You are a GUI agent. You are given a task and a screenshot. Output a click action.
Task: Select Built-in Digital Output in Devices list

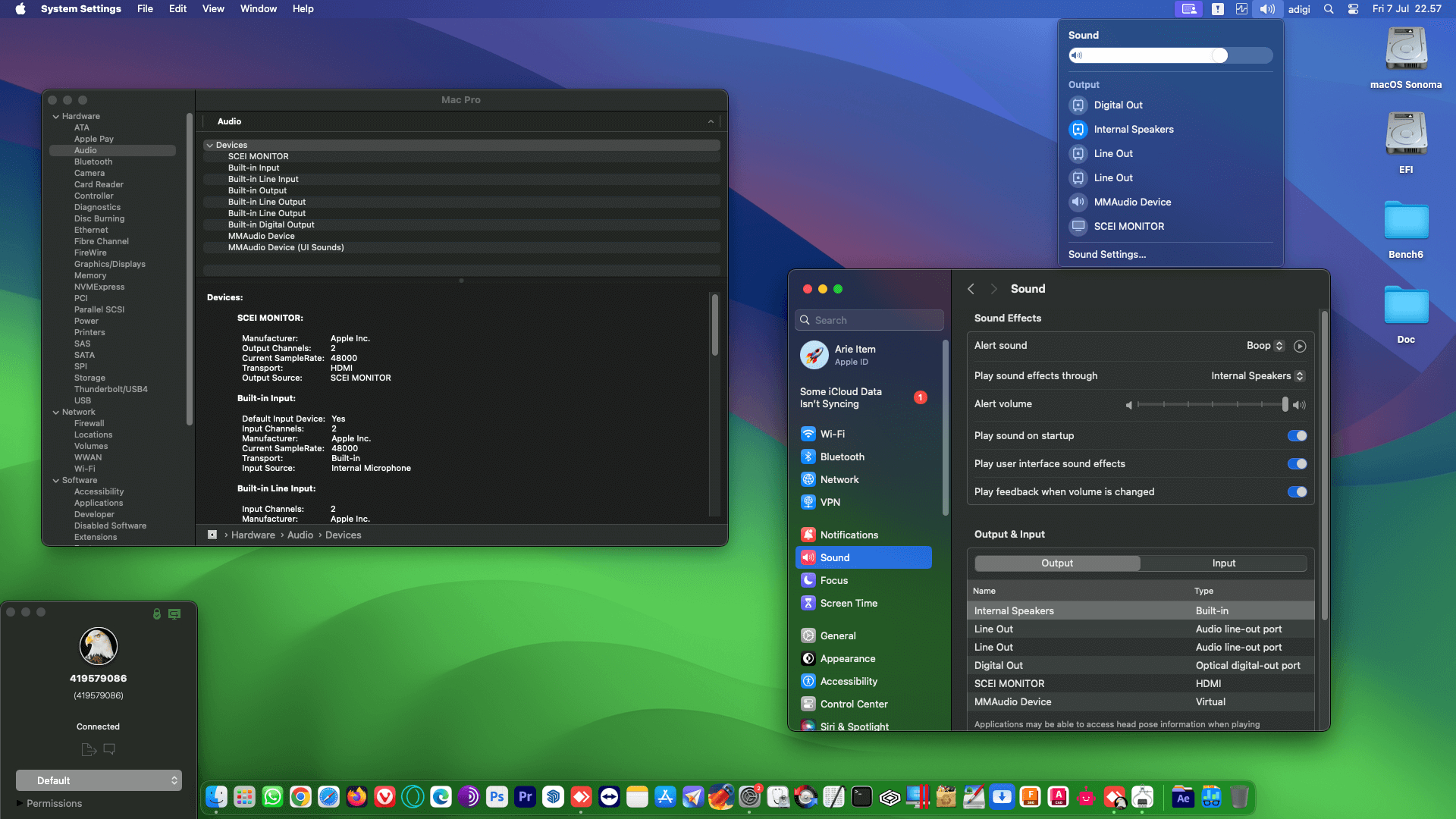click(461, 225)
